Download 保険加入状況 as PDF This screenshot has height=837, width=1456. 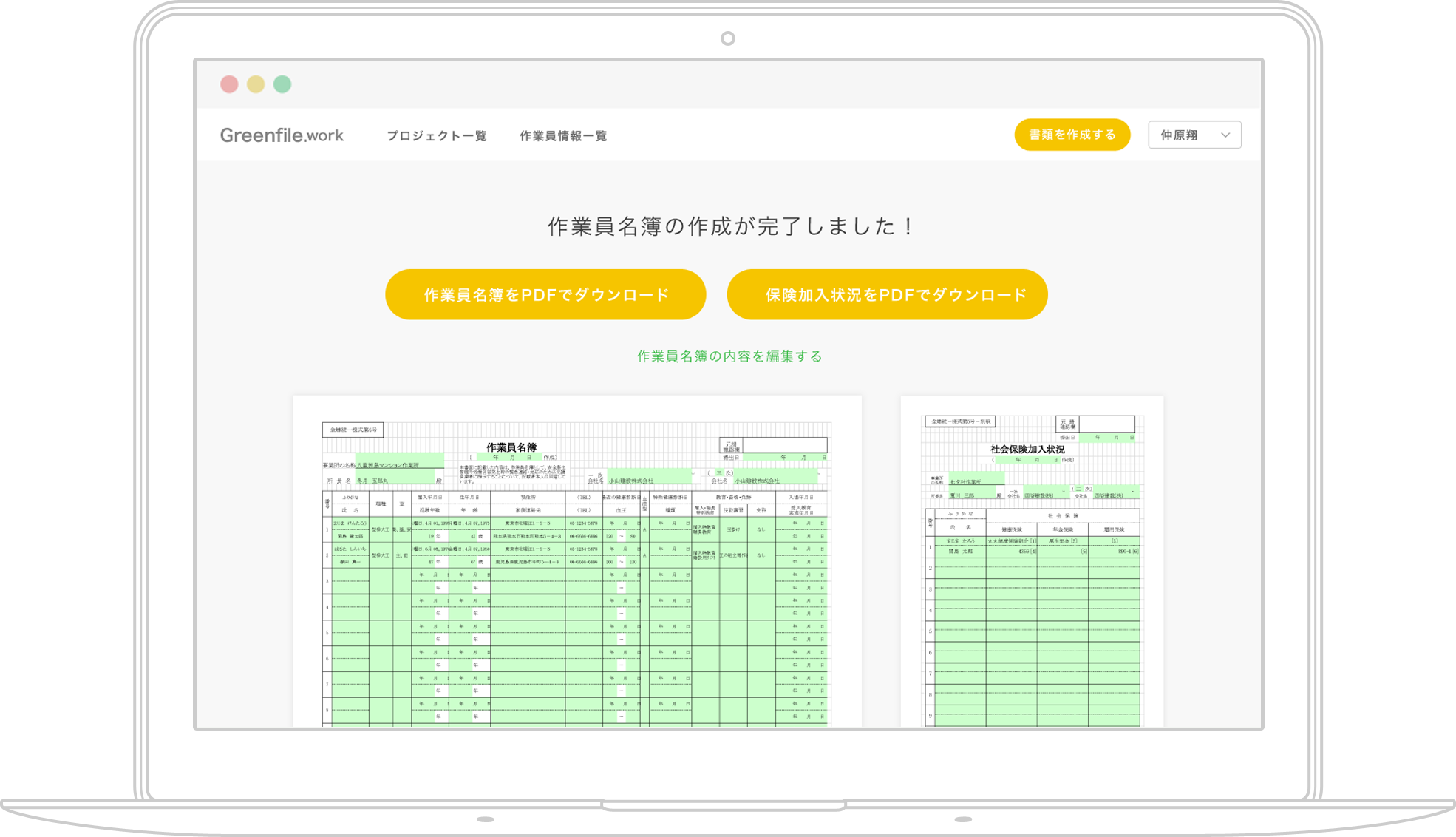887,294
